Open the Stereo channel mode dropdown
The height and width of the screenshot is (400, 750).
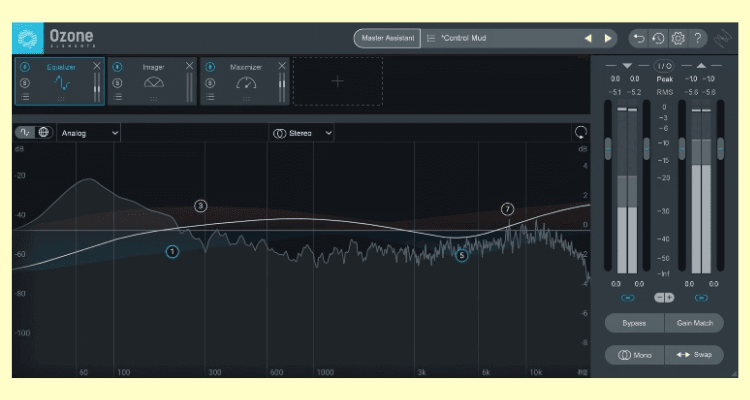pyautogui.click(x=302, y=133)
